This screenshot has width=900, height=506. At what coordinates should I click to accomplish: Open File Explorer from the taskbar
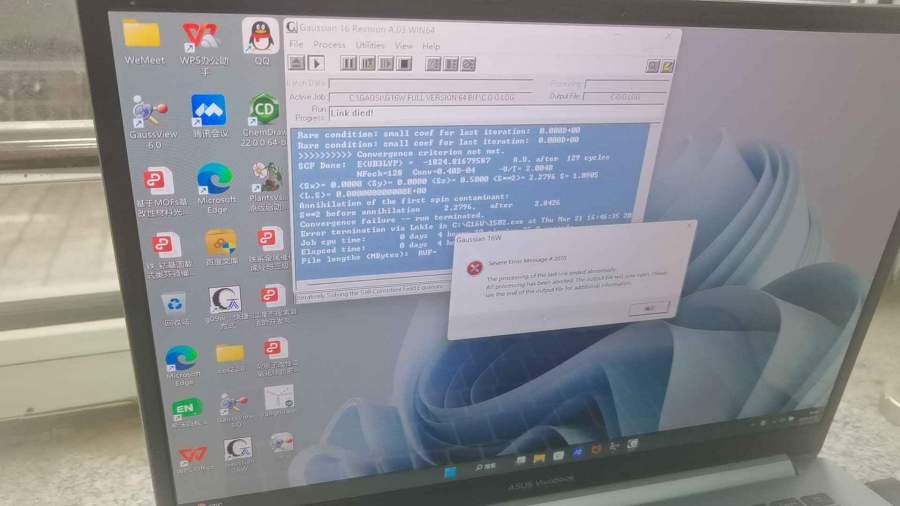tap(539, 458)
